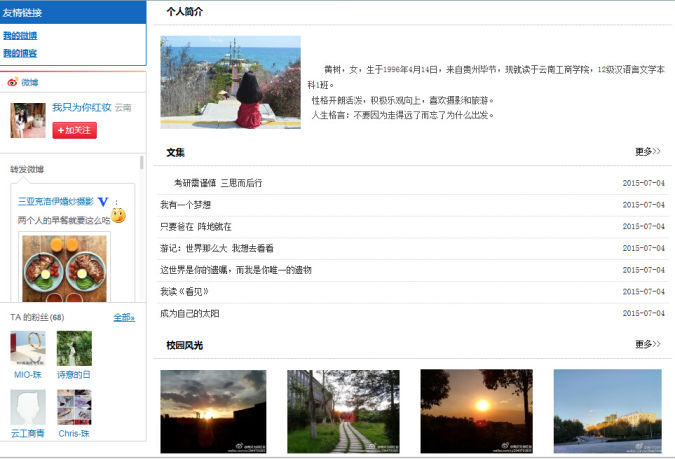Open fan avatar 云工商青
This screenshot has width=675, height=459.
click(x=28, y=407)
